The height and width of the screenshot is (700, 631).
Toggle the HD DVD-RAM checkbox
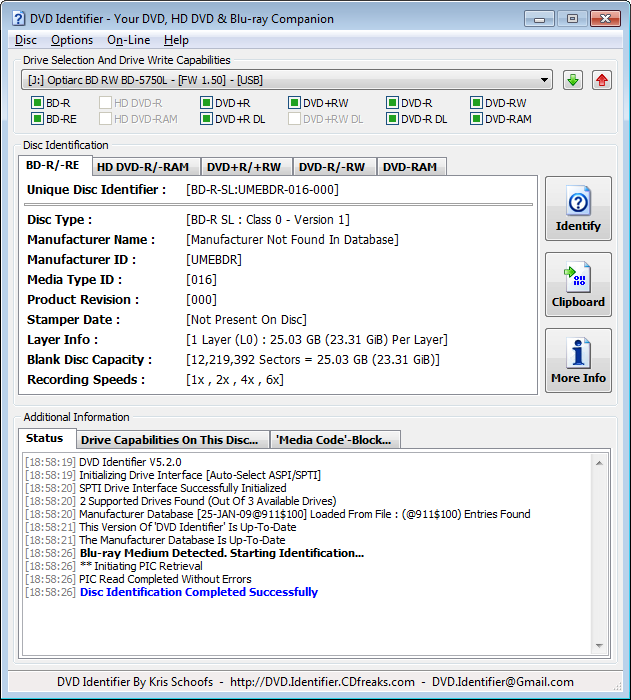105,119
